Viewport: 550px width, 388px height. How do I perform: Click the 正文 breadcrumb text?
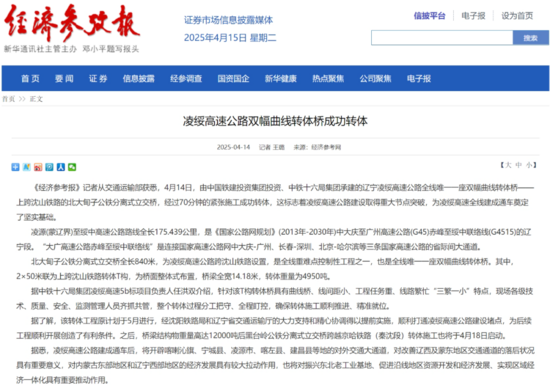coord(36,99)
